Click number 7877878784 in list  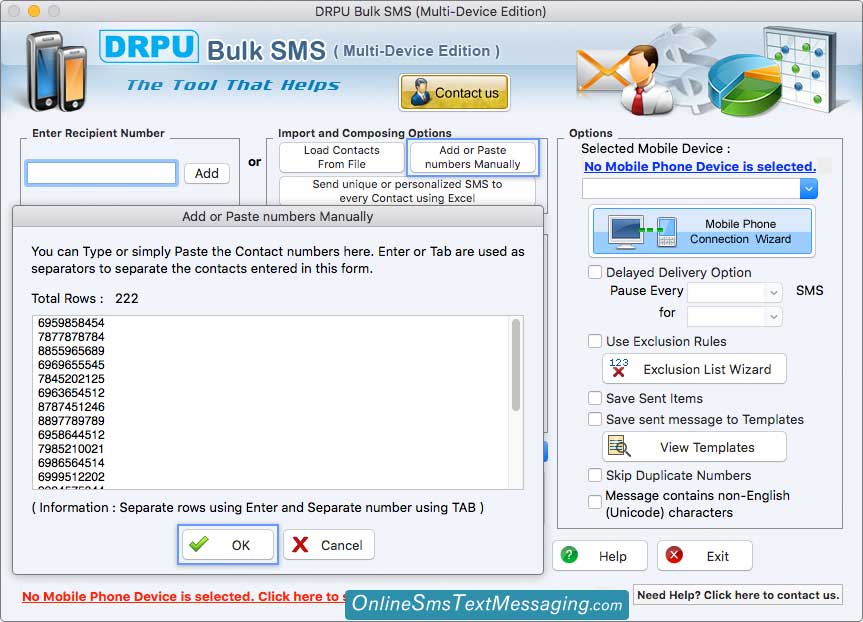tap(71, 336)
